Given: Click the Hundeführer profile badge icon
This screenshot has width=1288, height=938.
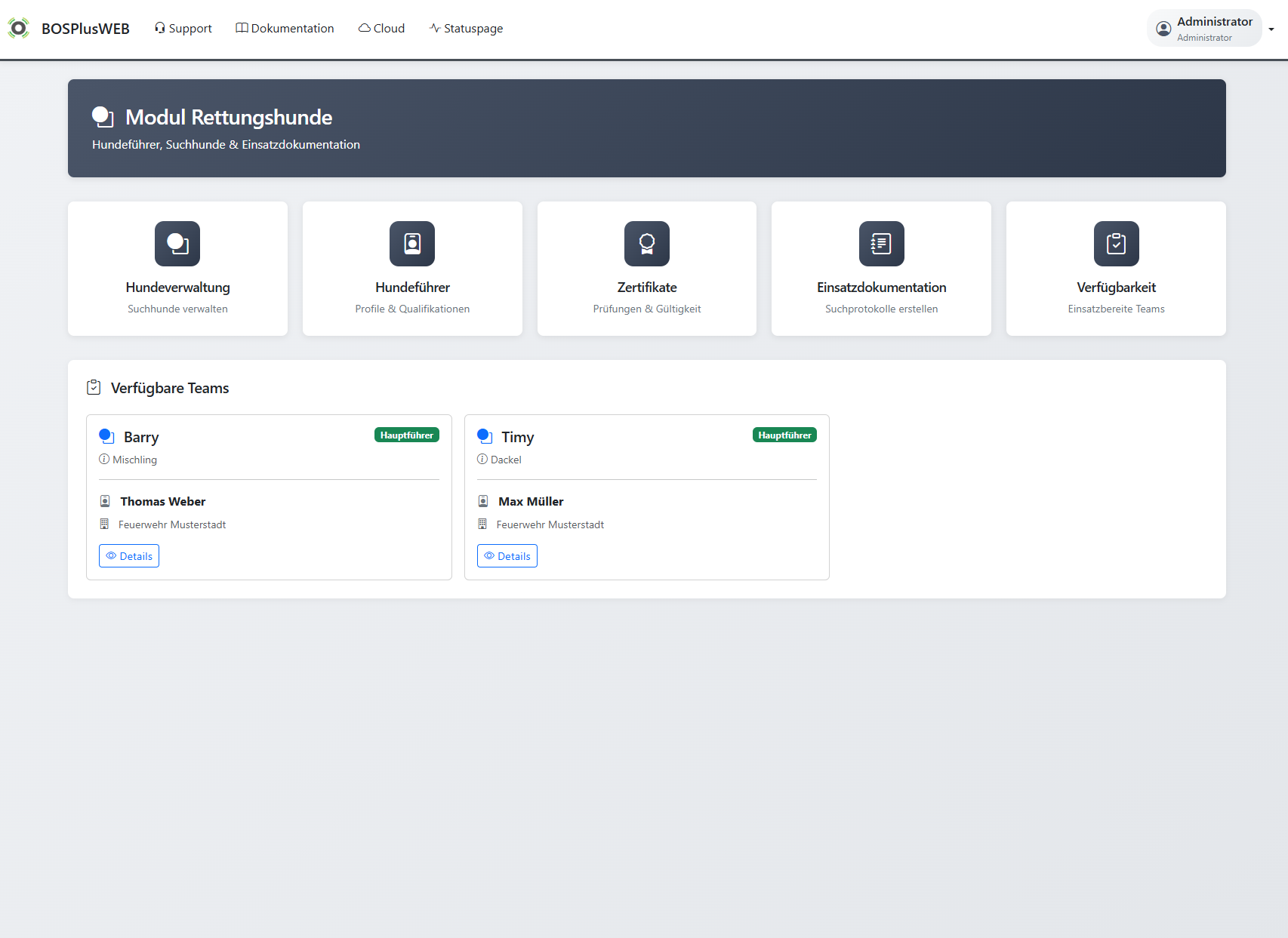Looking at the screenshot, I should (412, 244).
